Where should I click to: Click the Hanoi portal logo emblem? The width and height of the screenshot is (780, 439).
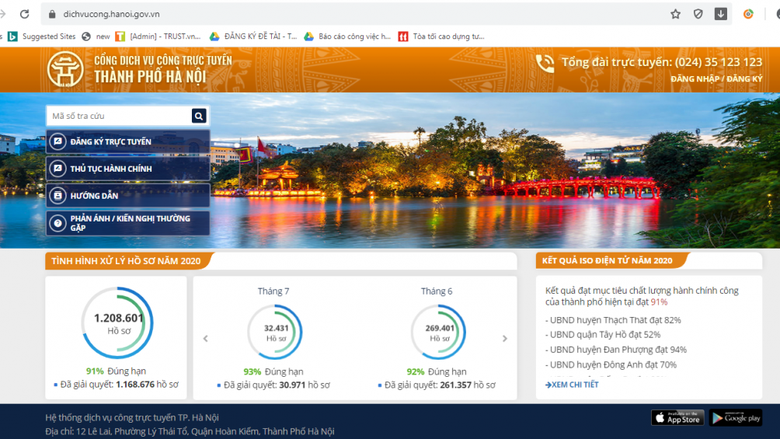click(x=66, y=69)
